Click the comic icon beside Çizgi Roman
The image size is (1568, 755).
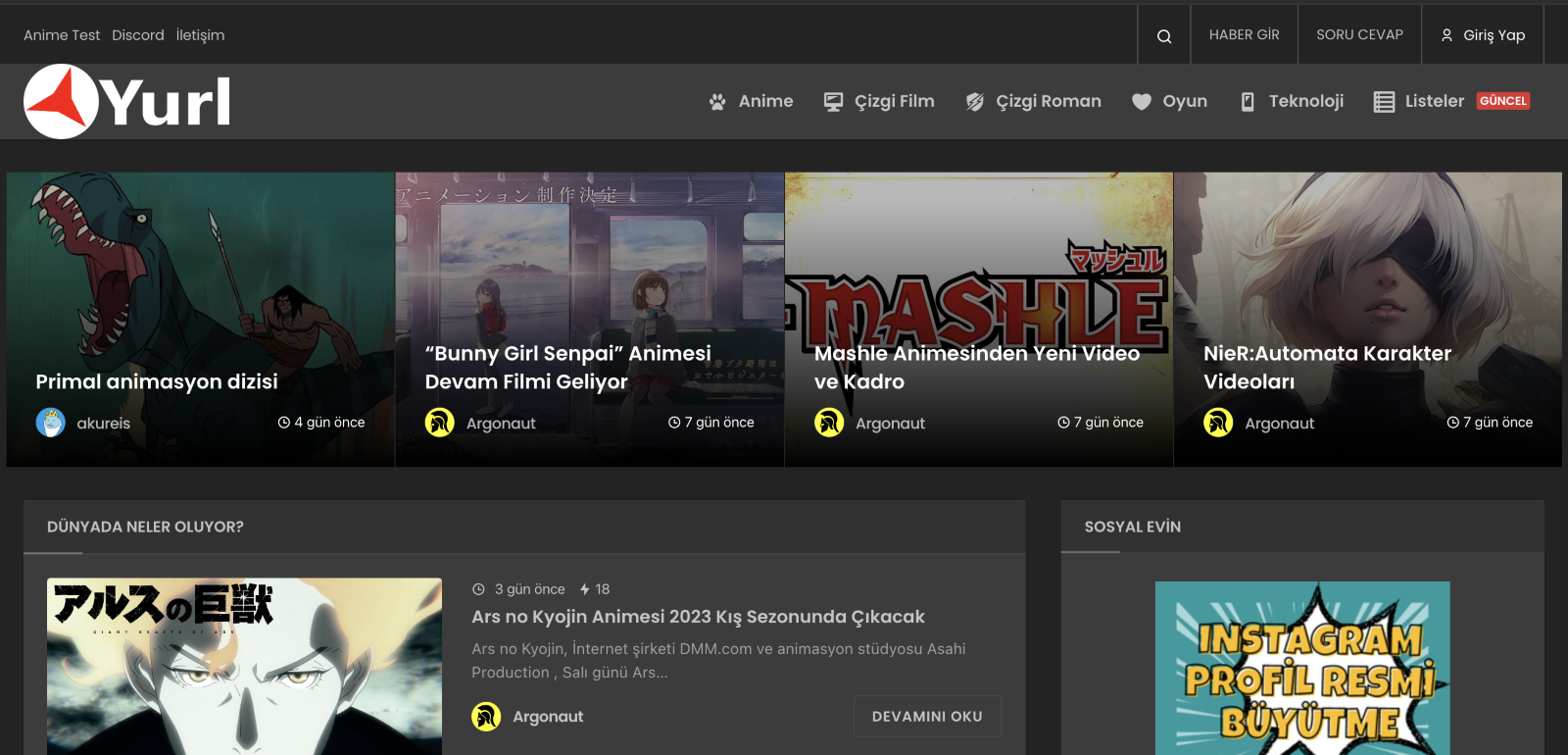click(x=974, y=101)
